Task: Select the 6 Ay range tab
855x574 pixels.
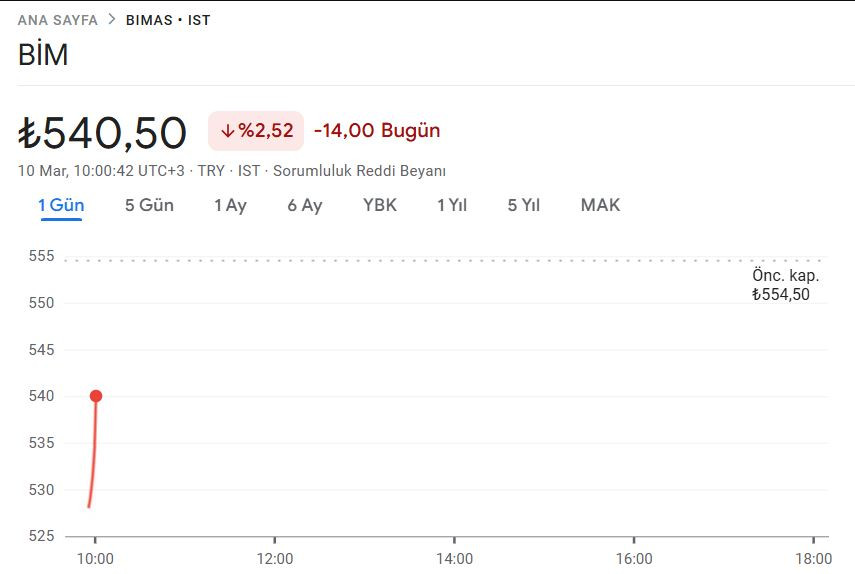Action: tap(305, 205)
